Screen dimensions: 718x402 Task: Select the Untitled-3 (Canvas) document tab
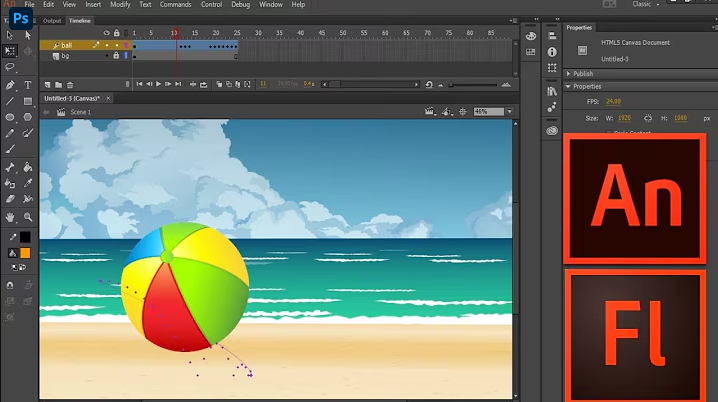(x=72, y=98)
